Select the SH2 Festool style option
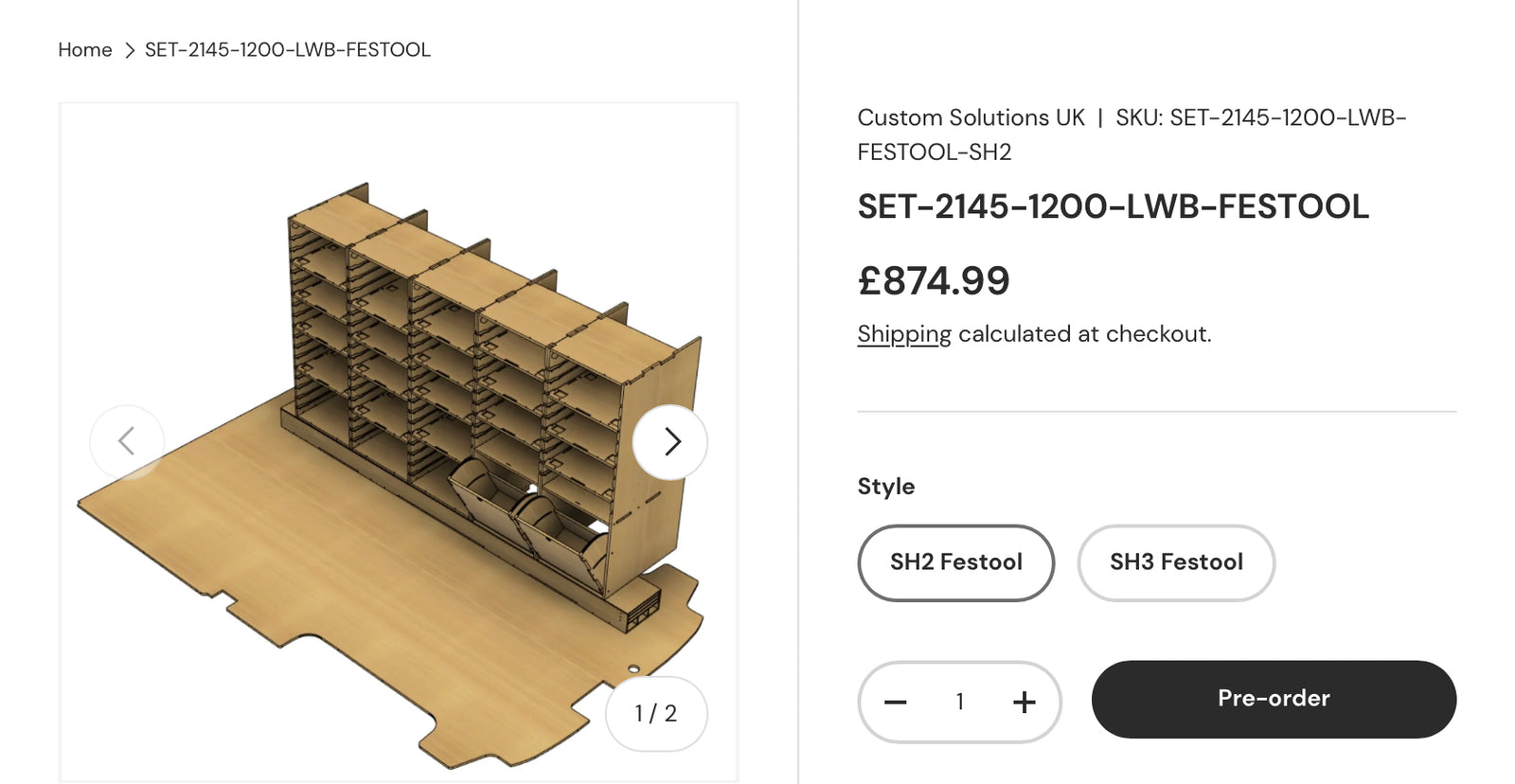 (x=955, y=562)
